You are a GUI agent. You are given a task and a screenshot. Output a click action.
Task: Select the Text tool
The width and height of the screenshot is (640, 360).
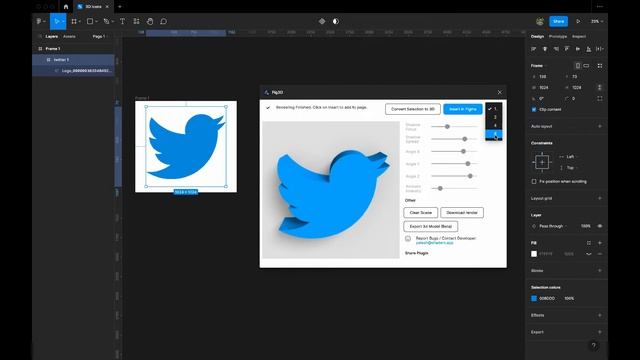(x=122, y=21)
